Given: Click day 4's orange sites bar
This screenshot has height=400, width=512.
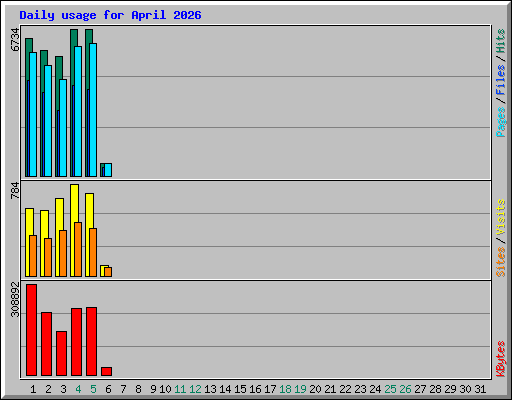Looking at the screenshot, I should [x=78, y=249].
